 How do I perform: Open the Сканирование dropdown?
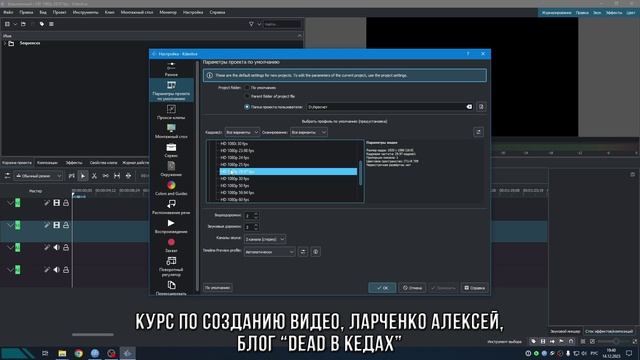[309, 132]
